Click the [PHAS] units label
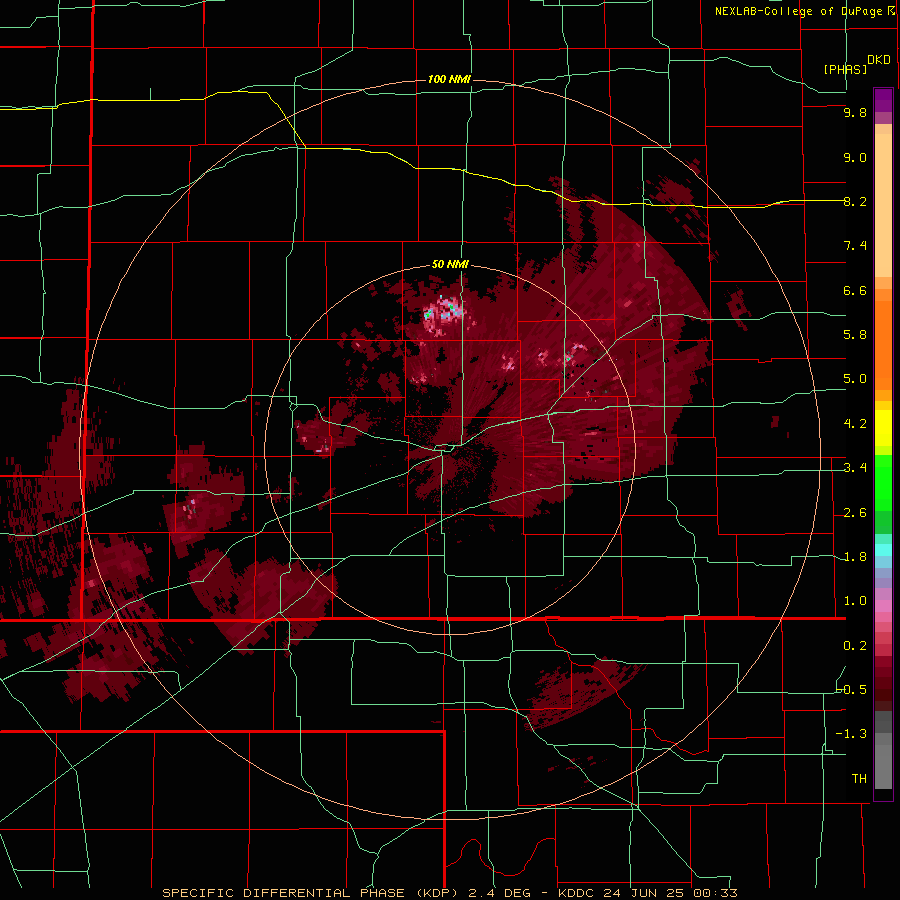Screen dimensions: 900x900 point(845,69)
